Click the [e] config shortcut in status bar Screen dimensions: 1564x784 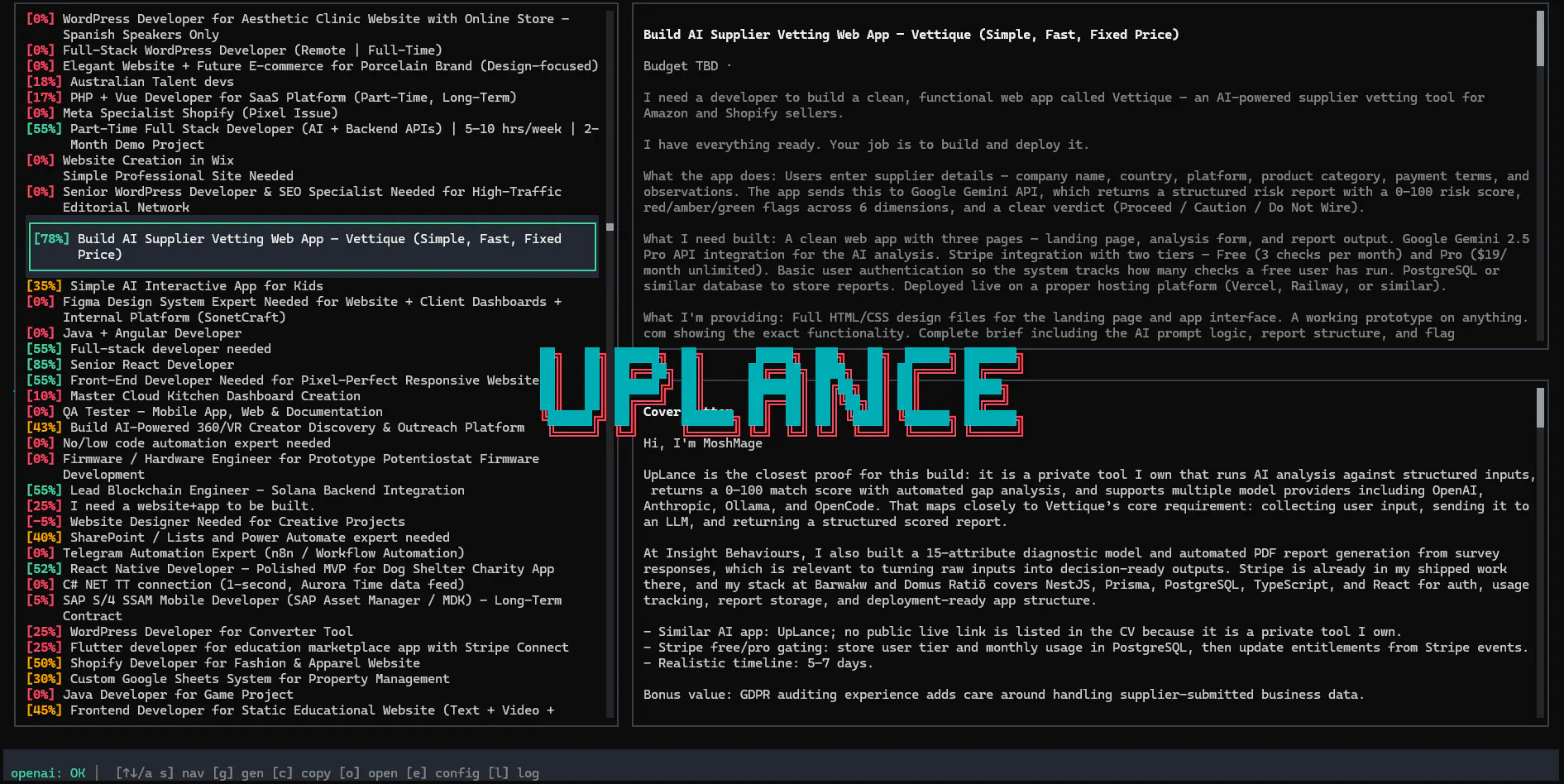442,773
